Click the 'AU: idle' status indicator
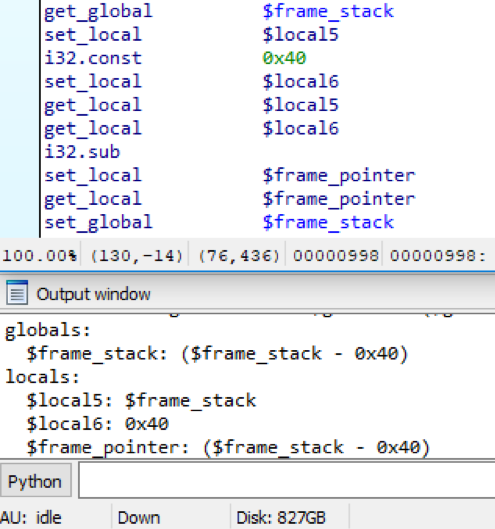The width and height of the screenshot is (495, 529). 31,518
